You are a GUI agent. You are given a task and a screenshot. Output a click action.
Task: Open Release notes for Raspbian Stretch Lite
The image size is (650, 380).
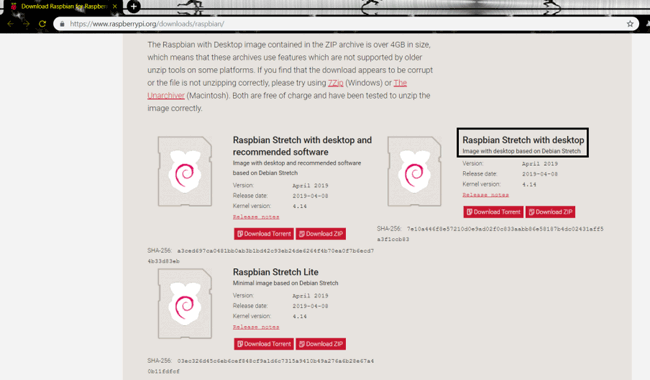coord(256,327)
